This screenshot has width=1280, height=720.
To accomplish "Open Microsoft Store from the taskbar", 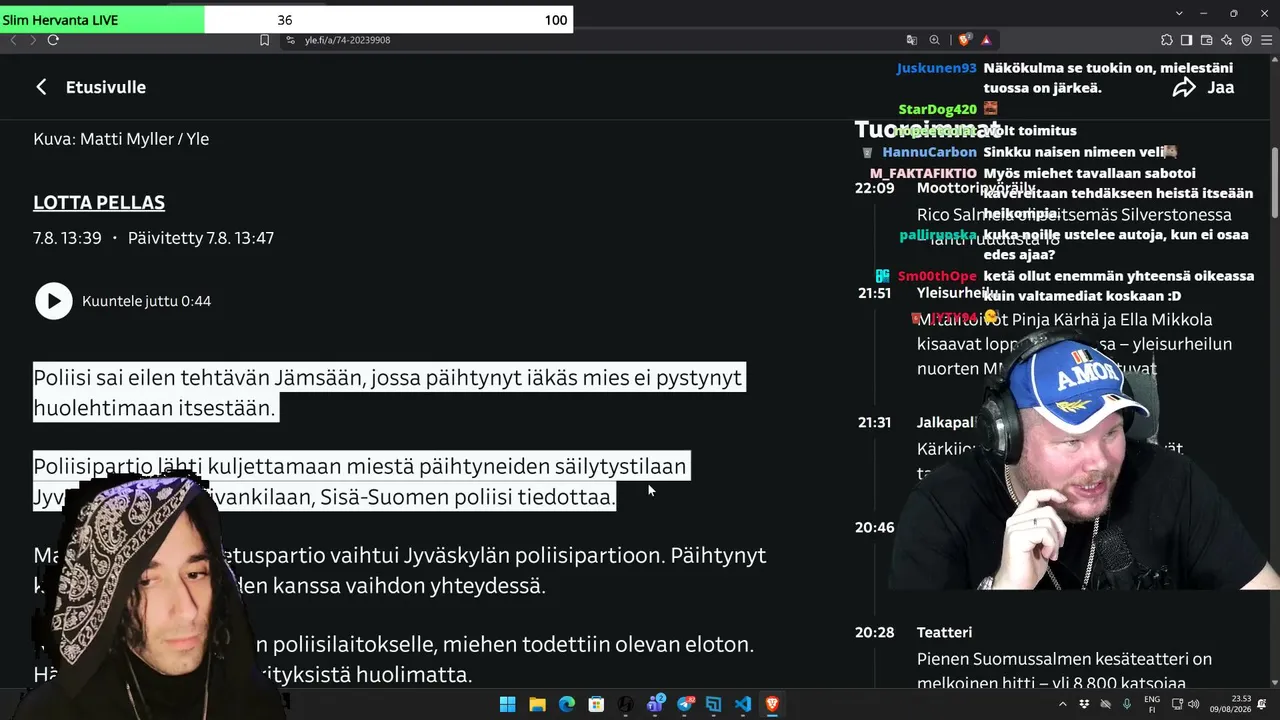I will tap(596, 704).
